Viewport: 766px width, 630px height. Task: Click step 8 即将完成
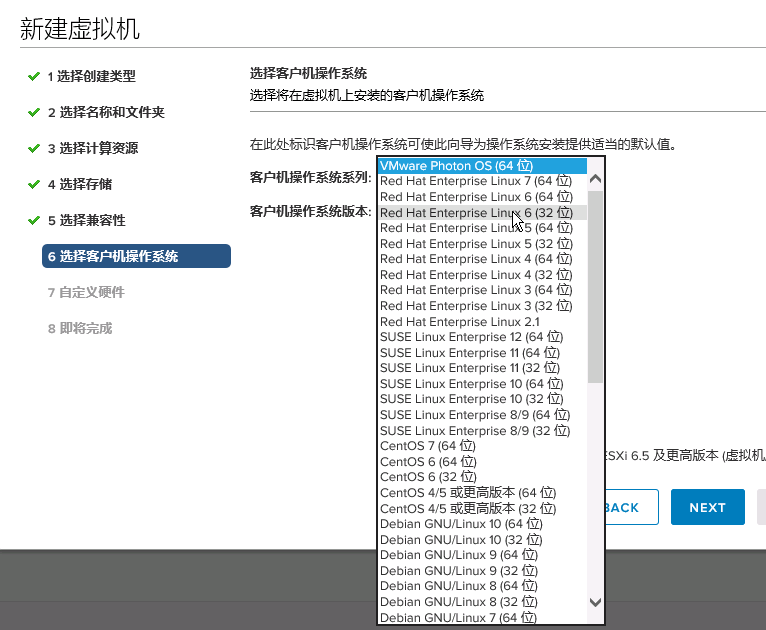point(80,328)
